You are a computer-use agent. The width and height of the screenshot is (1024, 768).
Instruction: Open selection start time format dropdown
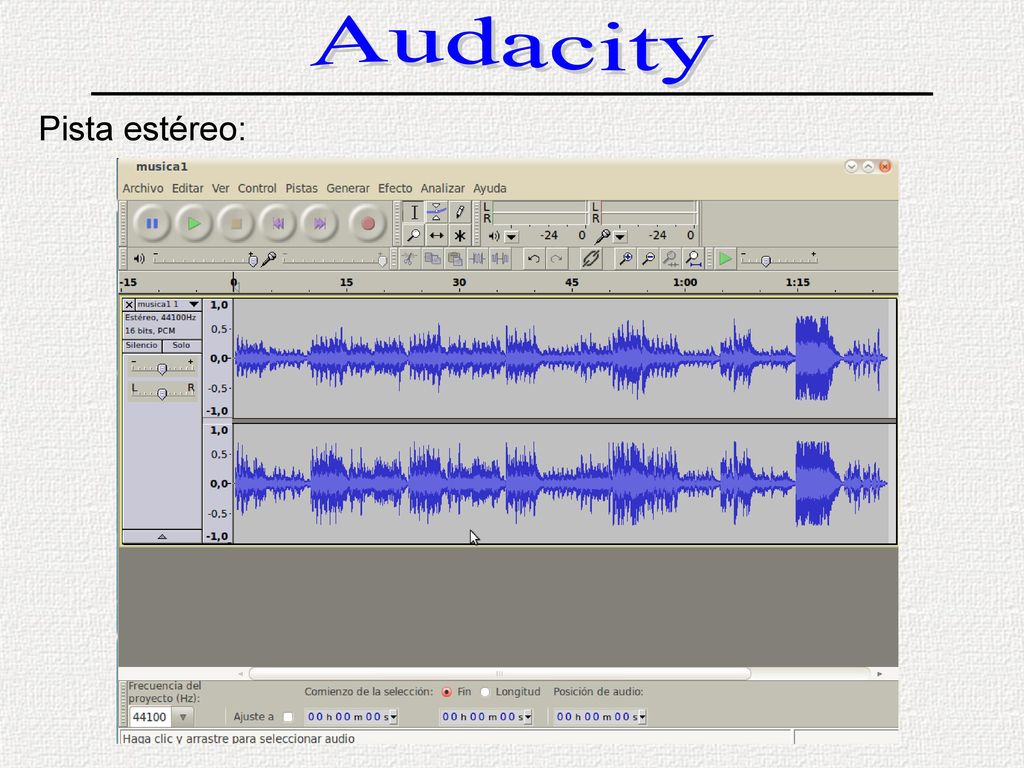394,717
